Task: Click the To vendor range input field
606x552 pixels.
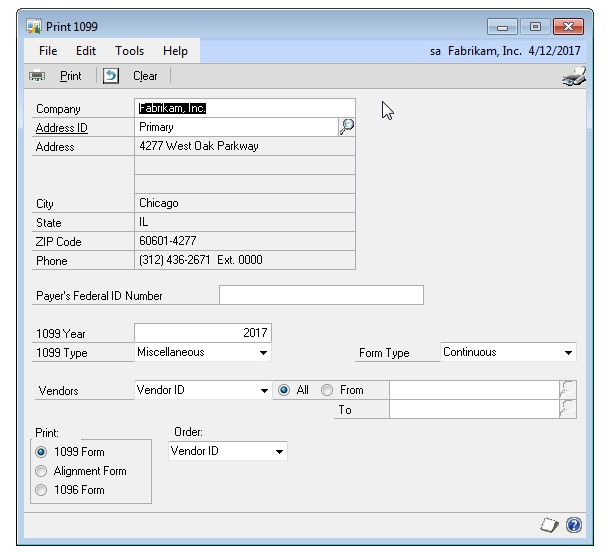Action: pyautogui.click(x=474, y=409)
